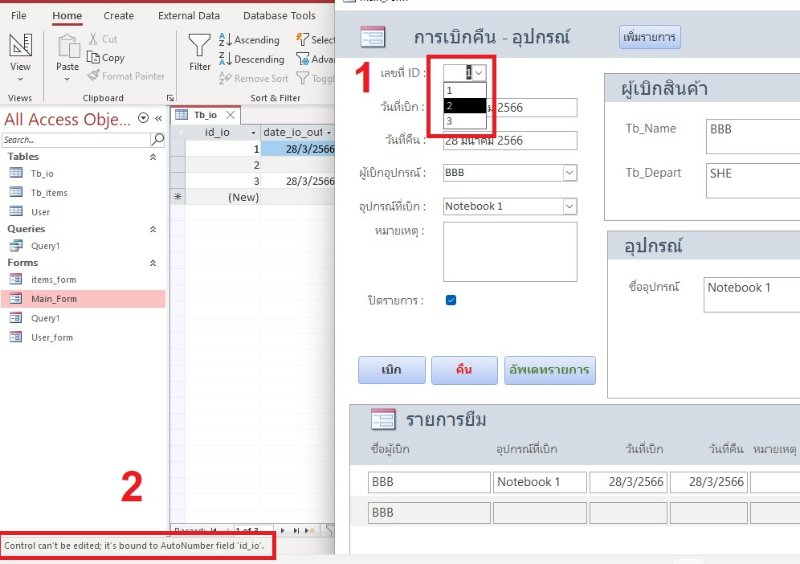Click the View icon in the ribbon
This screenshot has height=564, width=800.
click(x=20, y=46)
